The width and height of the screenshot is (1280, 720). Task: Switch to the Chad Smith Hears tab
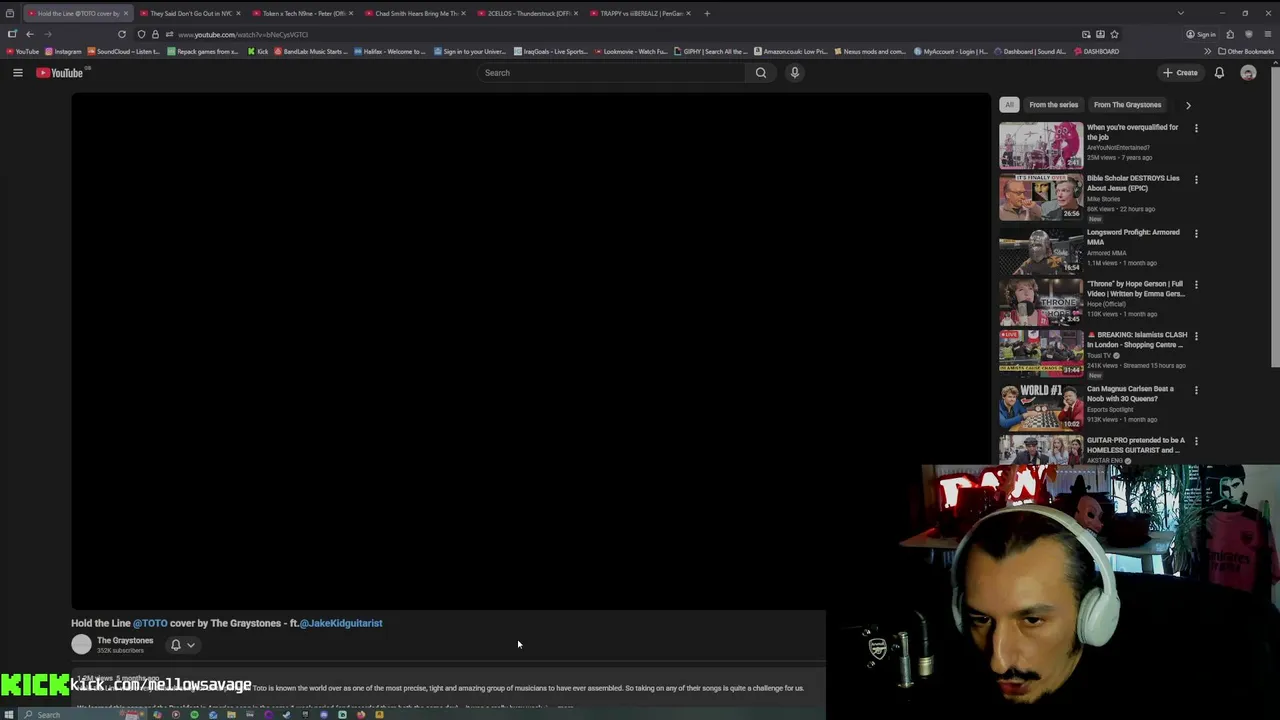tap(416, 14)
